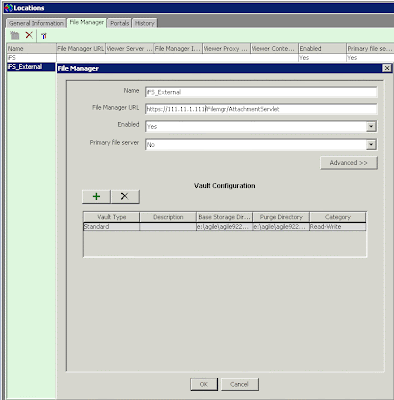The width and height of the screenshot is (394, 400).
Task: Click the red delete icon in the Locations toolbar
Action: click(x=29, y=35)
